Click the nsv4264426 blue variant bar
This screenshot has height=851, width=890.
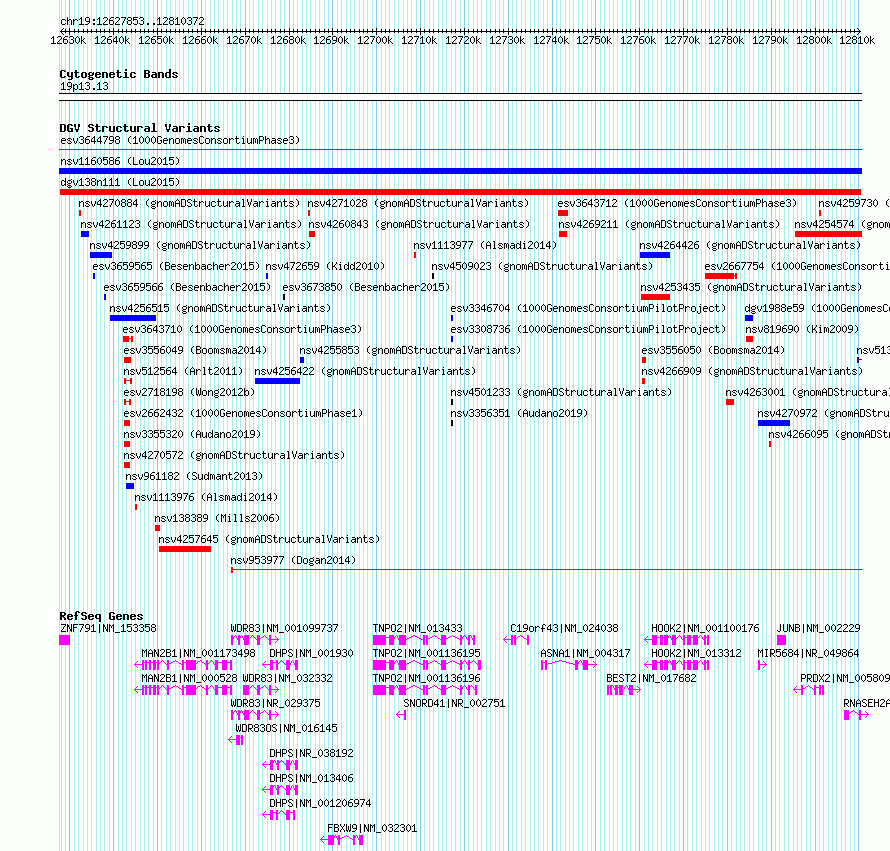click(x=655, y=255)
